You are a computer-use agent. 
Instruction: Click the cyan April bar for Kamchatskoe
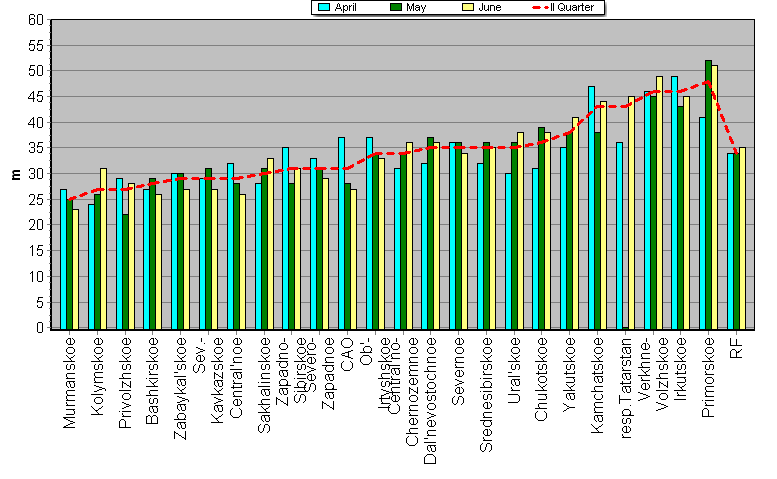coord(592,208)
